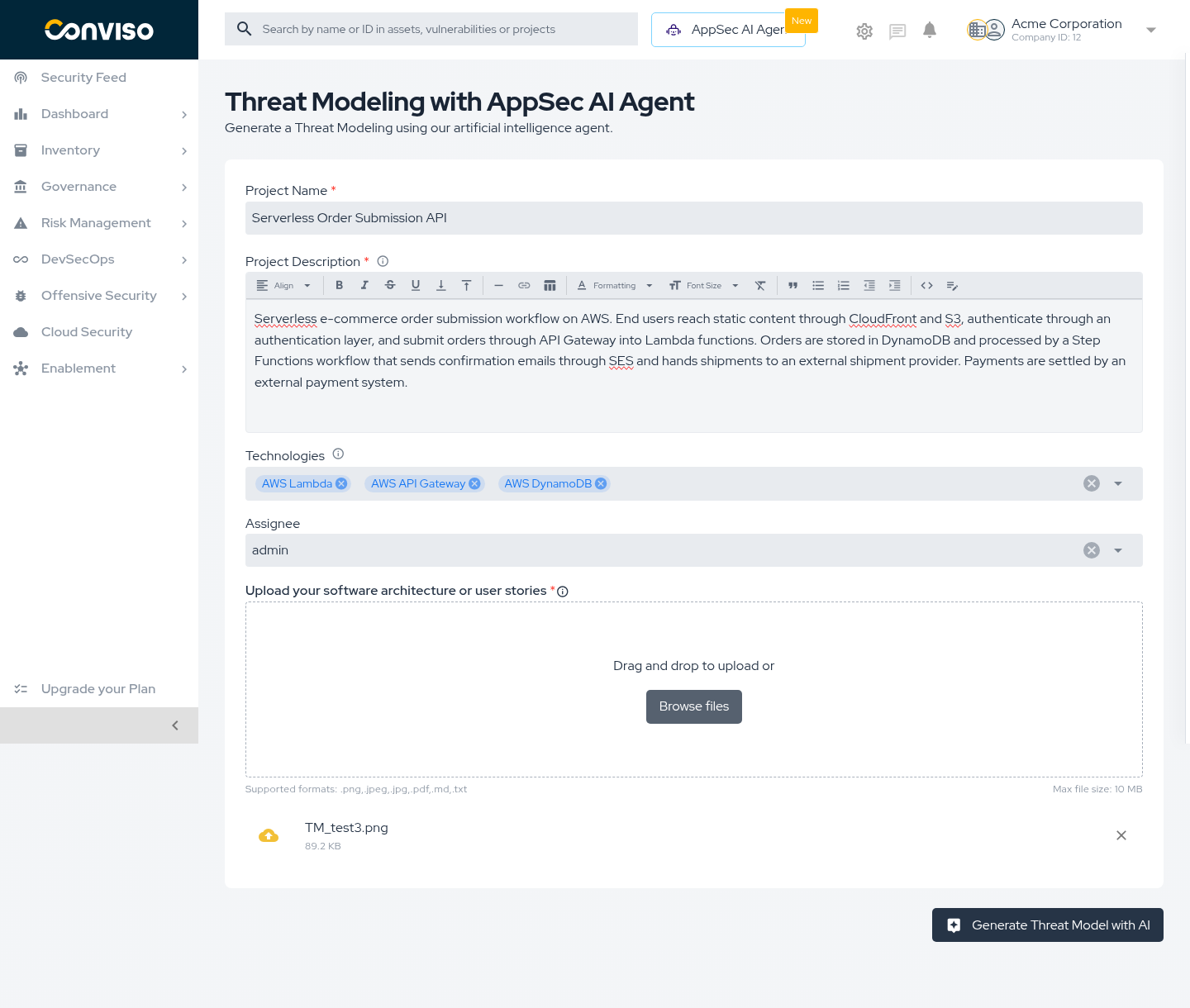This screenshot has height=1008, width=1190.
Task: Open the AppSec AI Agent button
Action: (728, 30)
